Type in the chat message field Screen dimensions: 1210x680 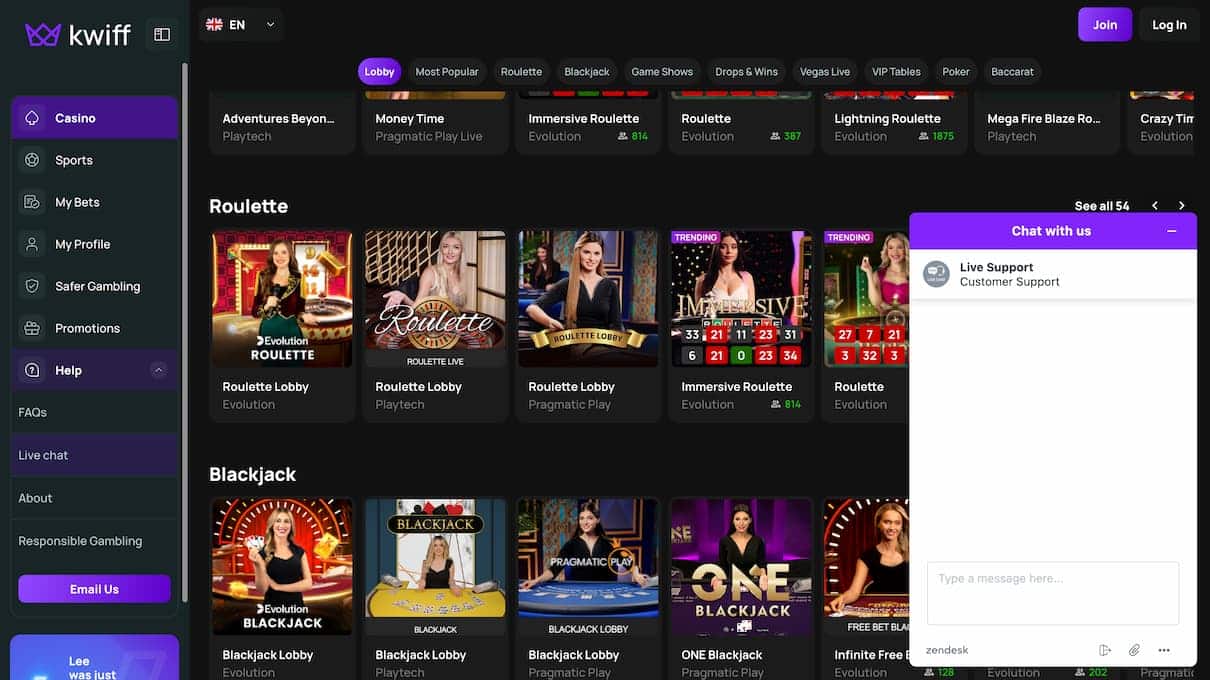pos(1052,592)
